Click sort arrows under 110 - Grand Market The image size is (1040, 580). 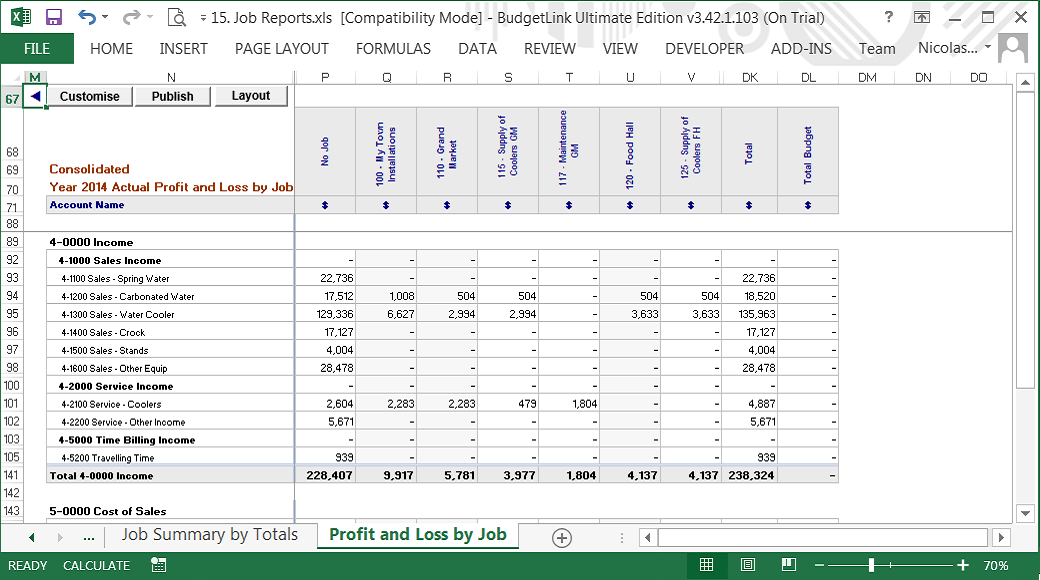pos(447,205)
